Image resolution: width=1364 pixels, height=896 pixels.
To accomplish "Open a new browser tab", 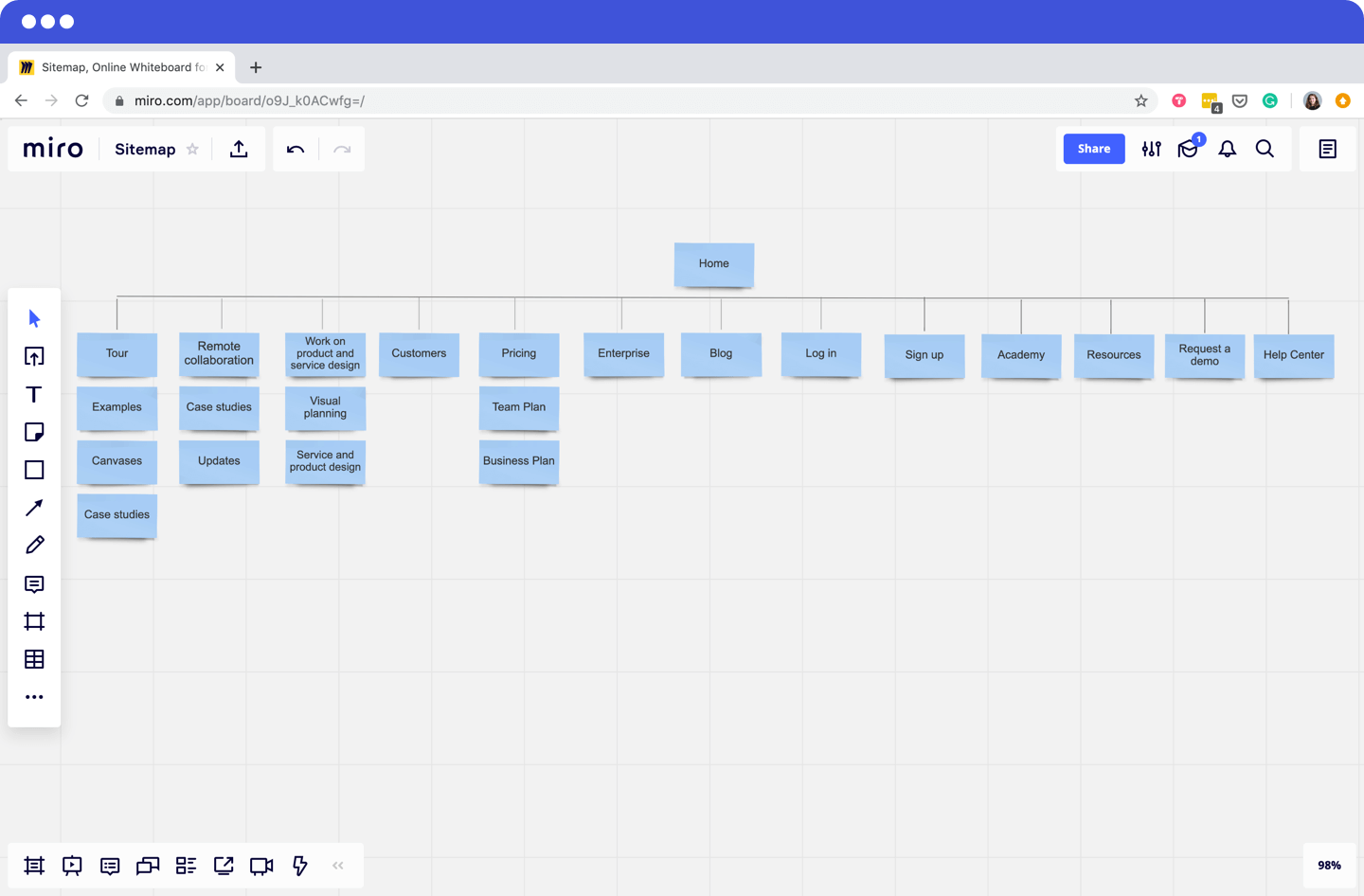I will click(x=255, y=66).
